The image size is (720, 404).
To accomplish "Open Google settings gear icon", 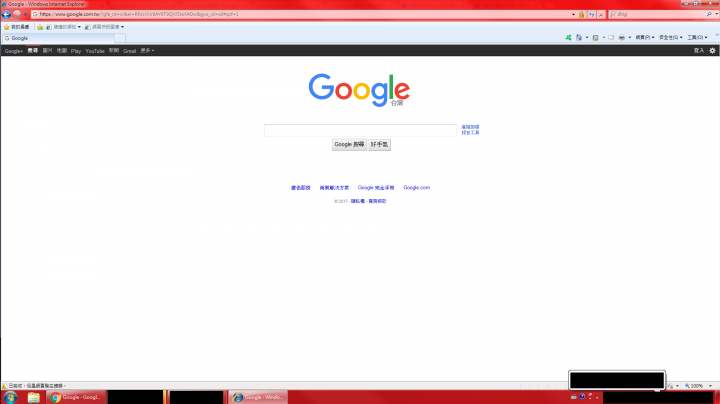I will (712, 51).
